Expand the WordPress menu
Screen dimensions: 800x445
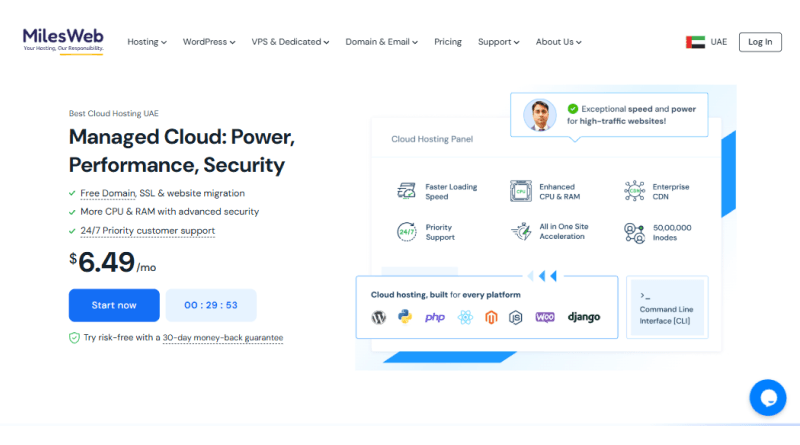(209, 42)
